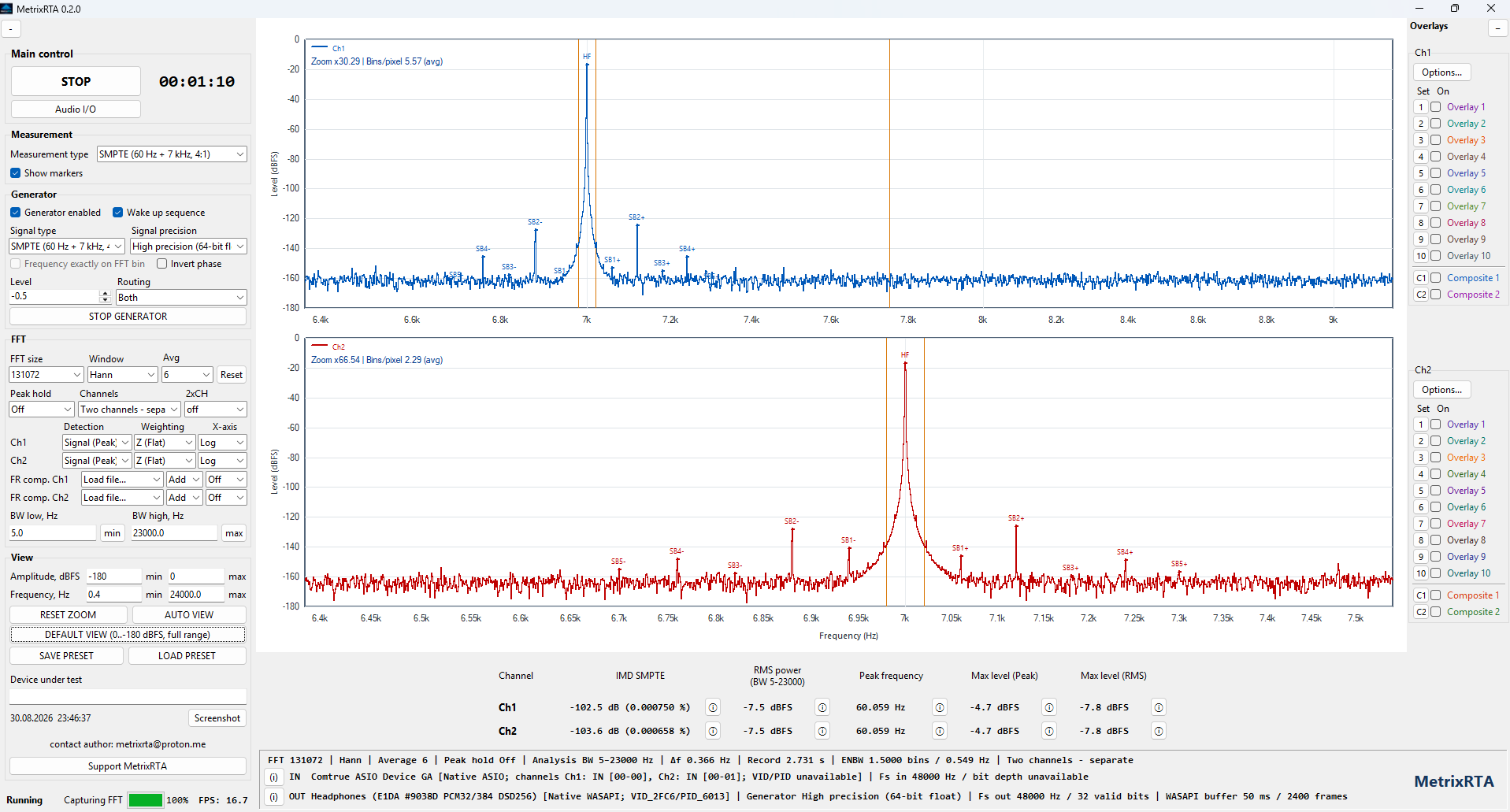1510x812 pixels.
Task: Click Amplitude dBFS minimum field
Action: tap(114, 577)
